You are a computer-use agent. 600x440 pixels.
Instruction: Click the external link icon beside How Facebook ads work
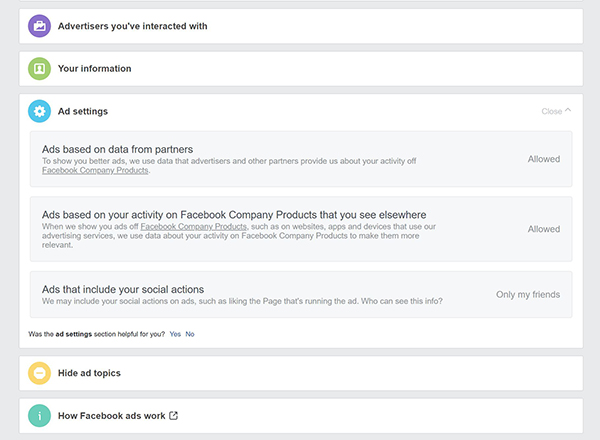[173, 416]
